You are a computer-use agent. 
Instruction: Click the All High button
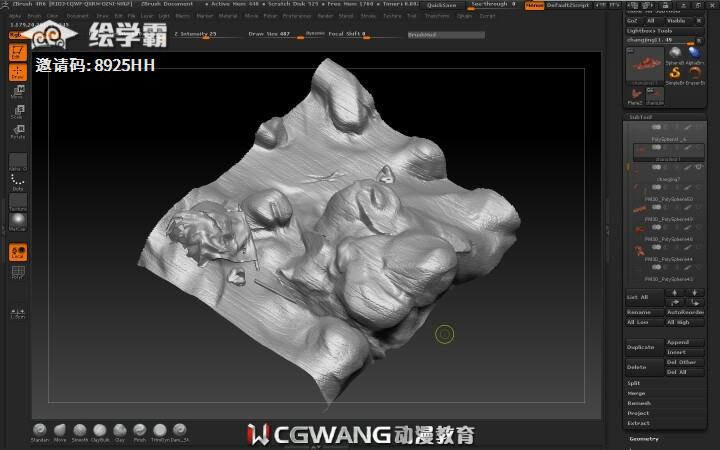685,322
